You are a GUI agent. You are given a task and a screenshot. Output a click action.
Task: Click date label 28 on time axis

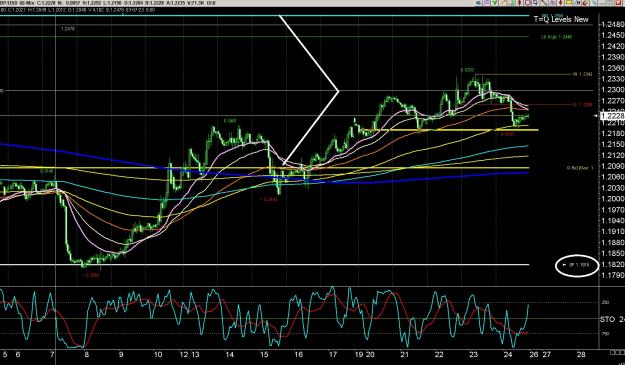(x=581, y=354)
